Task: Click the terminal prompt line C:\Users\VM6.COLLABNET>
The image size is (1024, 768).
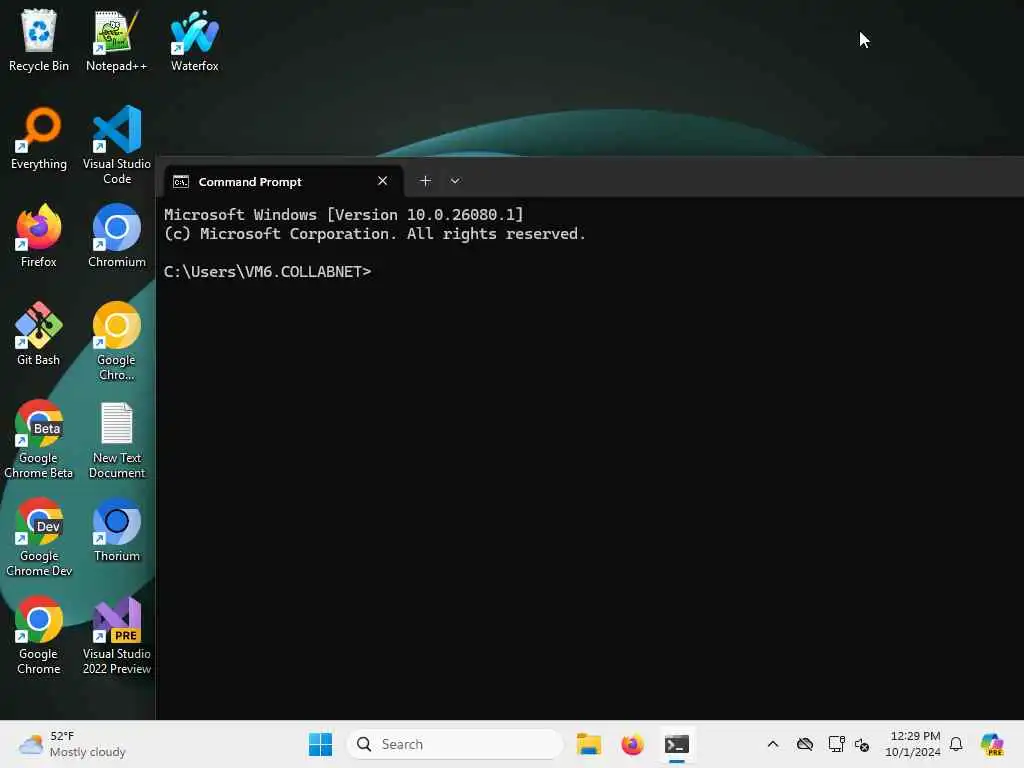Action: tap(268, 272)
